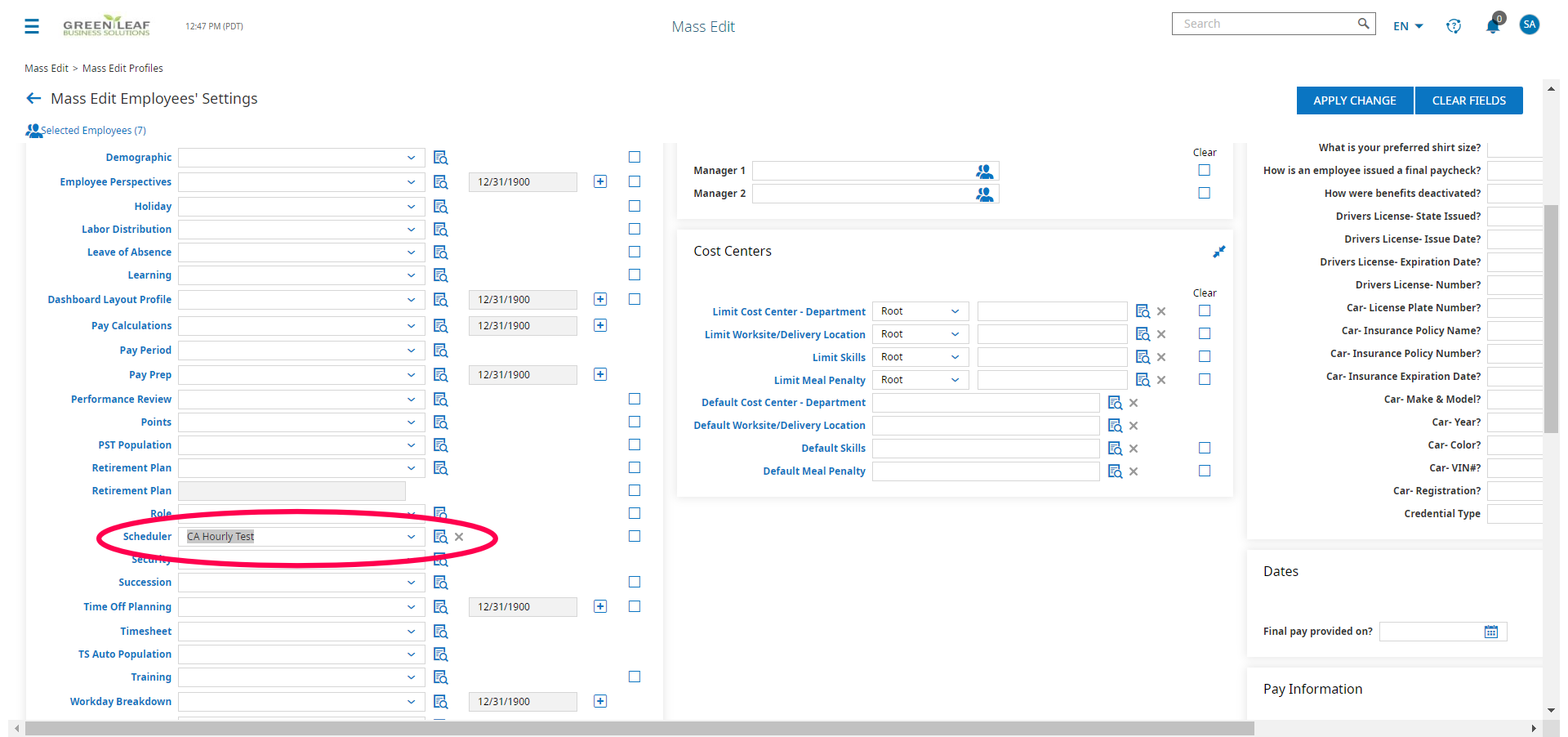The image size is (1568, 737).
Task: Open lookup for Default Worksite/Delivery Location
Action: point(1115,426)
